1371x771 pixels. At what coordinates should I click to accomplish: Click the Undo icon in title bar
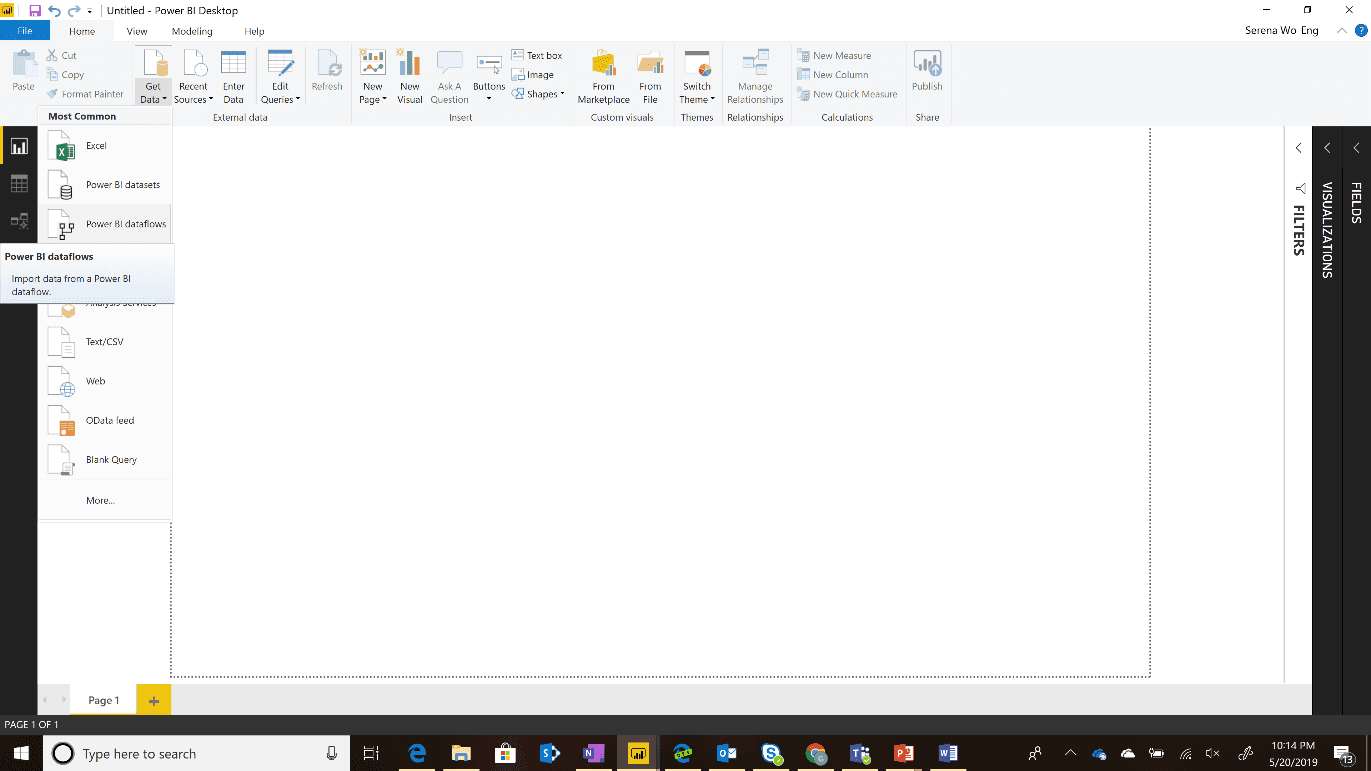click(x=54, y=10)
